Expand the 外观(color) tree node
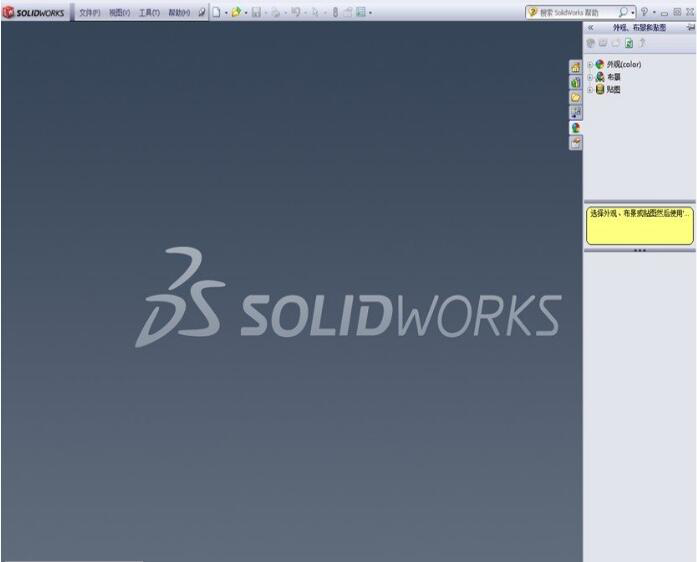Image resolution: width=697 pixels, height=562 pixels. point(590,65)
